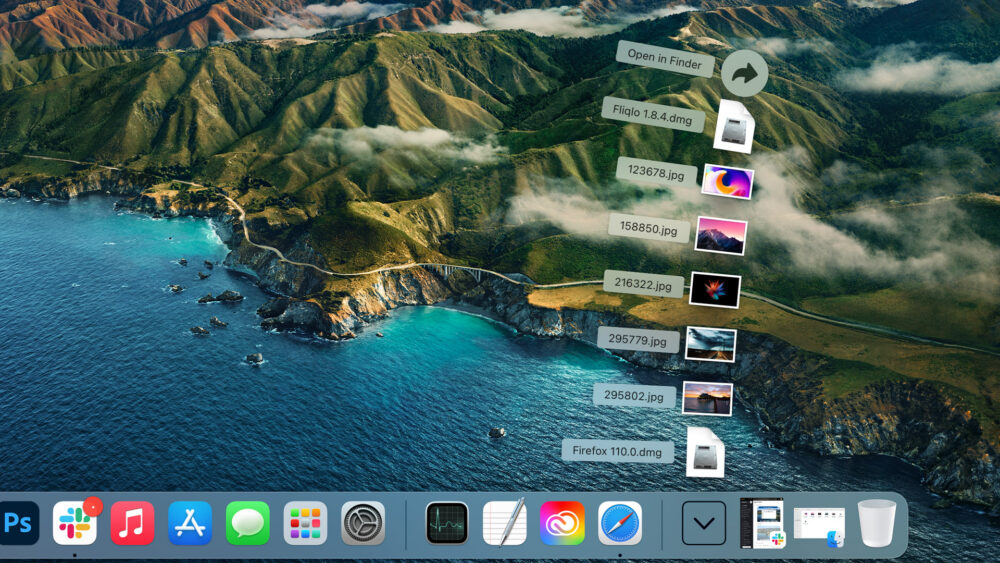Open the 295802.jpg sunset thumbnail

707,398
